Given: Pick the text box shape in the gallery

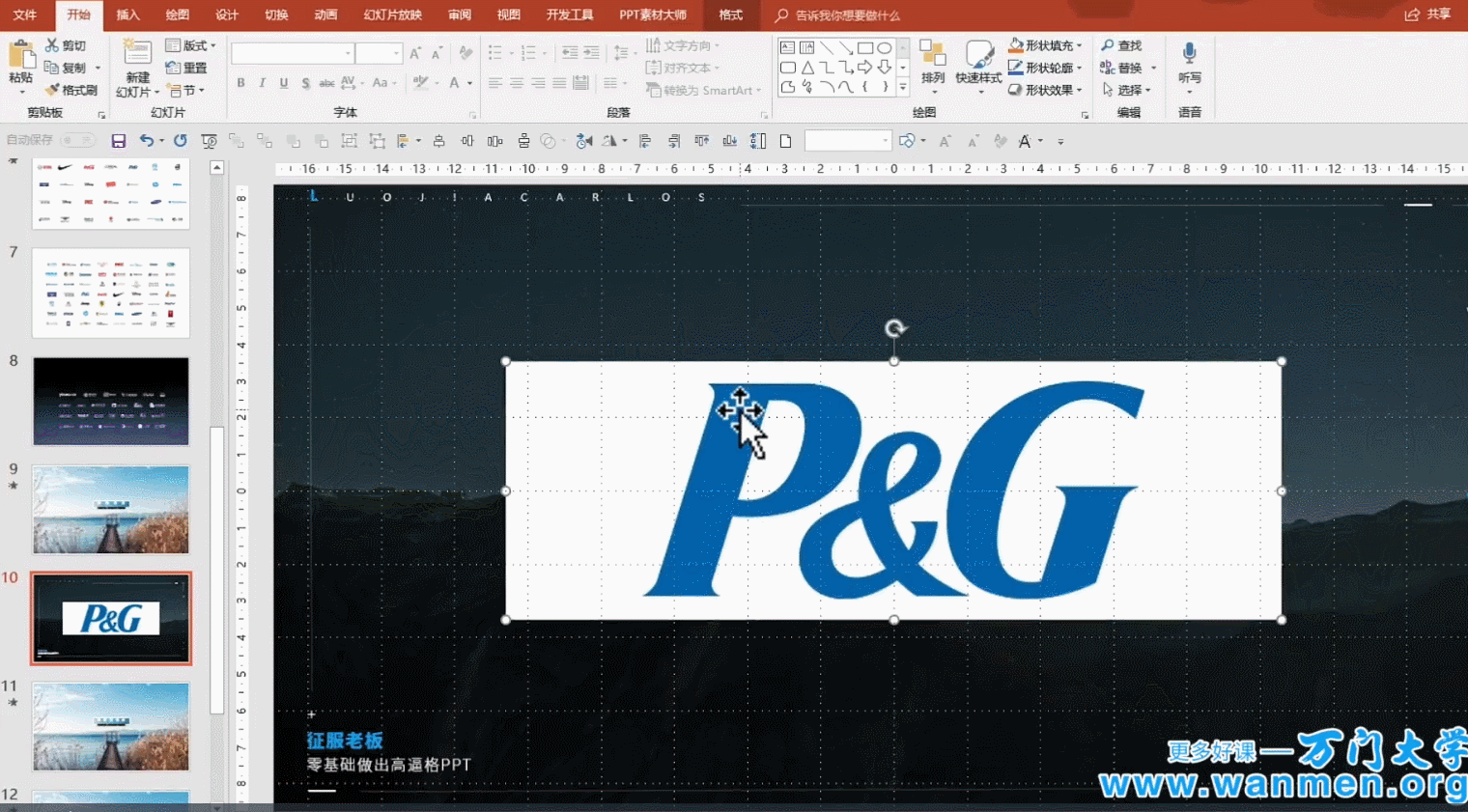Looking at the screenshot, I should point(788,47).
